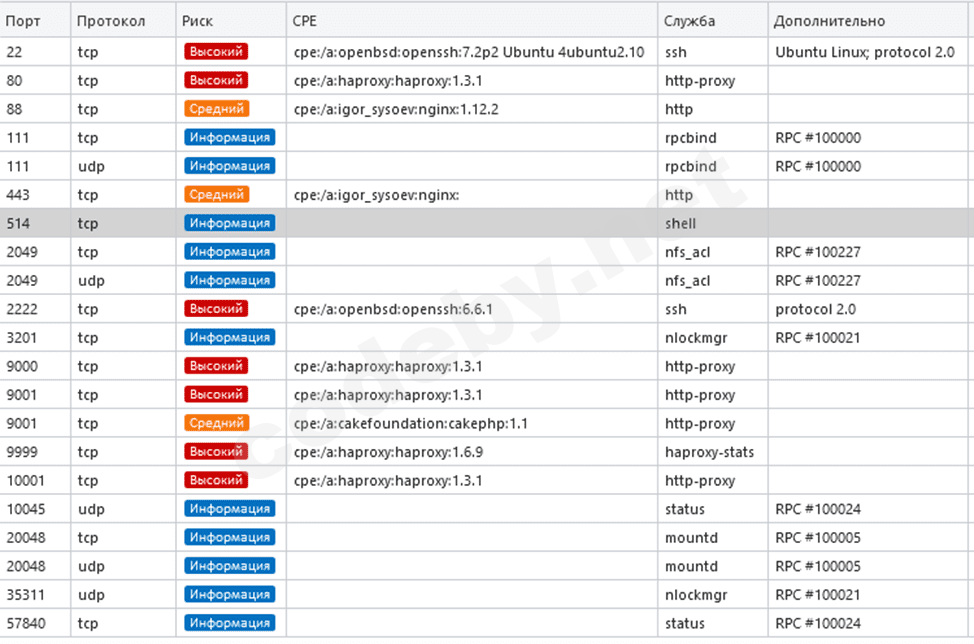Click the Высокий badge for port 22
The height and width of the screenshot is (644, 974).
[216, 51]
